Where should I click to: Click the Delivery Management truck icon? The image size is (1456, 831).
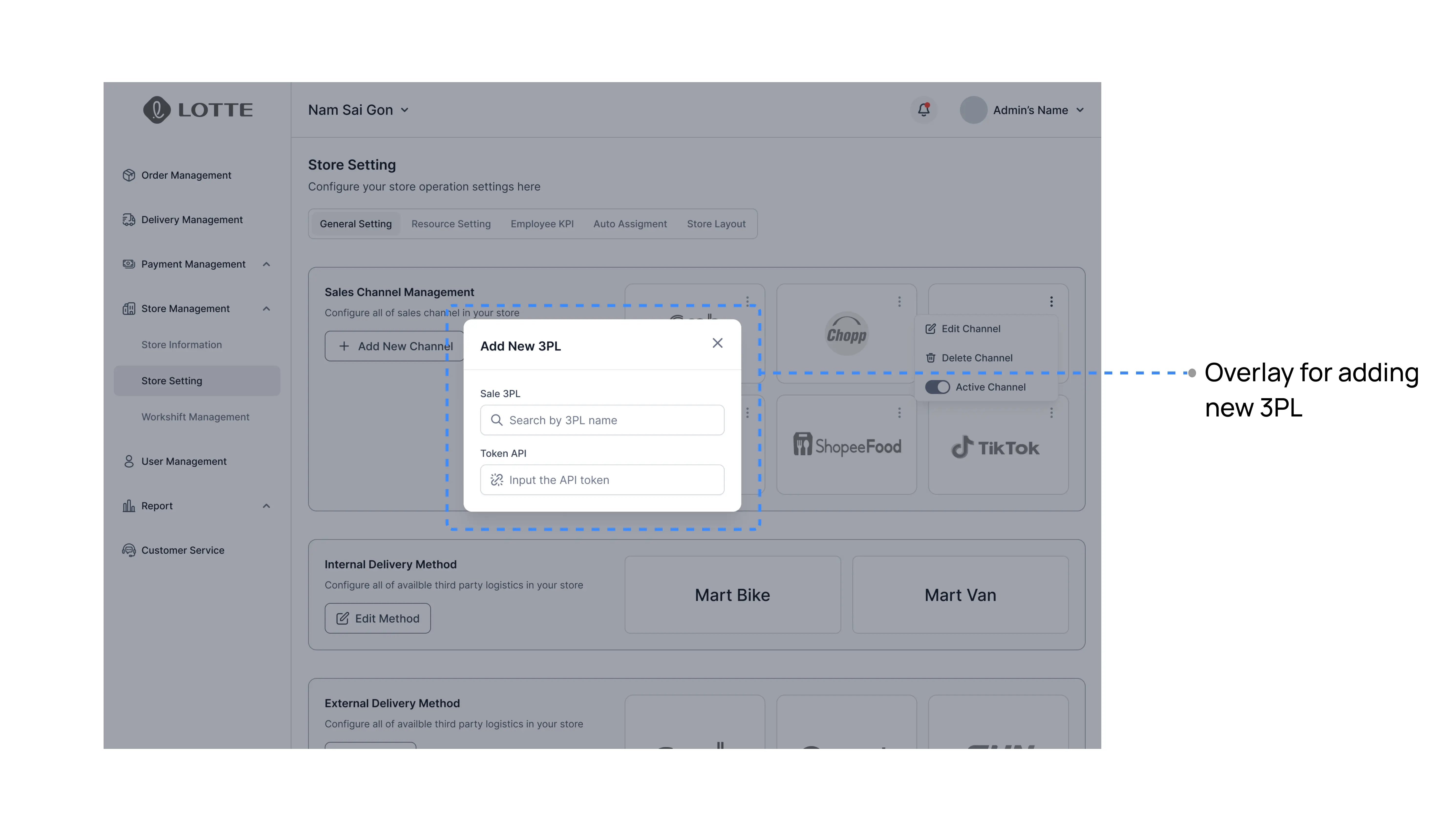(x=129, y=220)
